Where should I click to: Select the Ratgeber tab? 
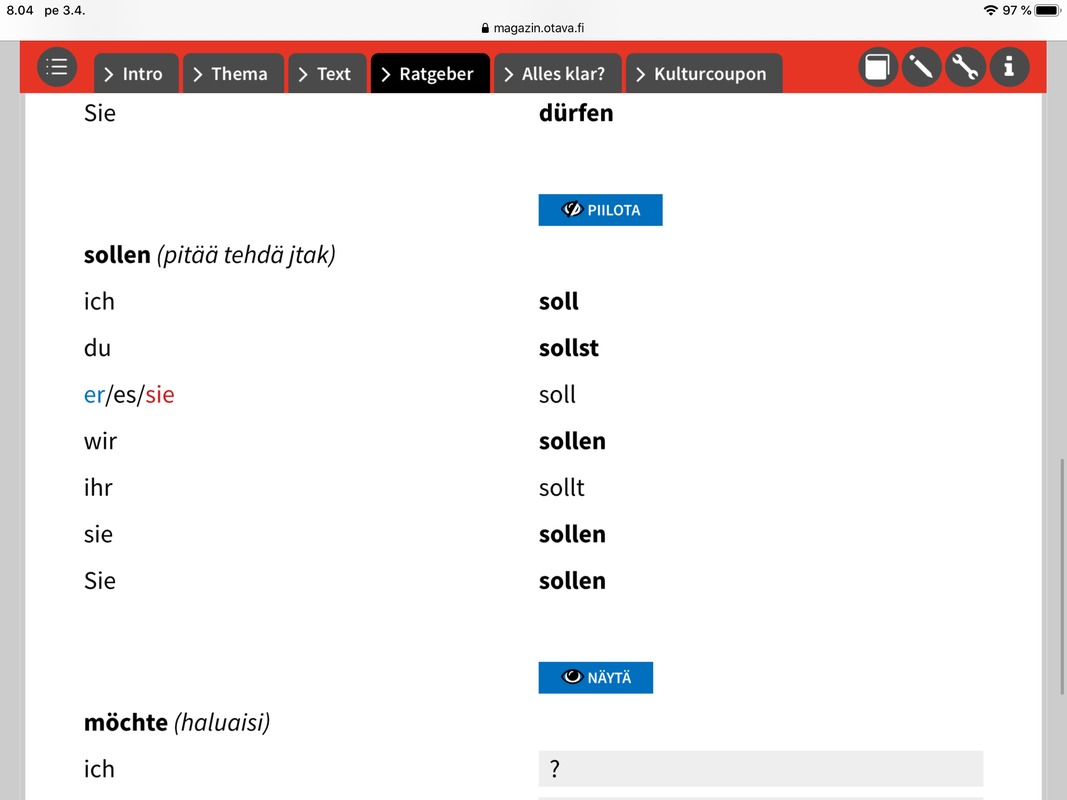click(430, 73)
